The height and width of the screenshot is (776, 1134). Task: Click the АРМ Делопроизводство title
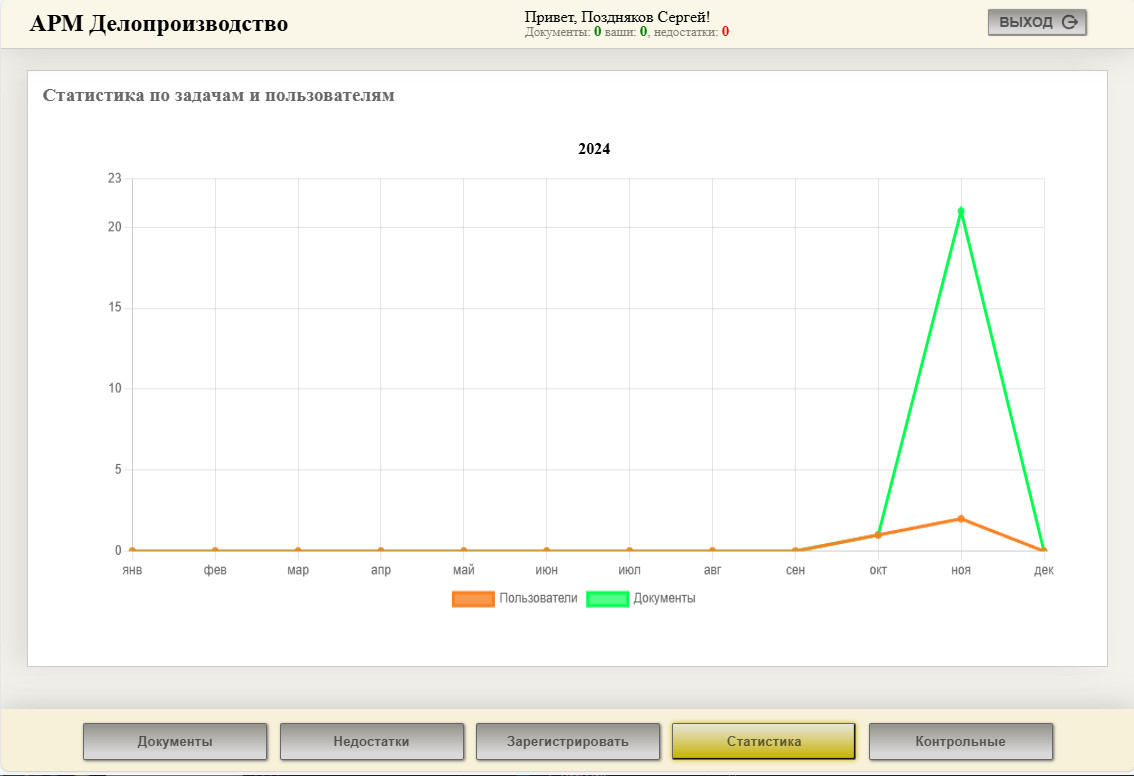pos(158,24)
